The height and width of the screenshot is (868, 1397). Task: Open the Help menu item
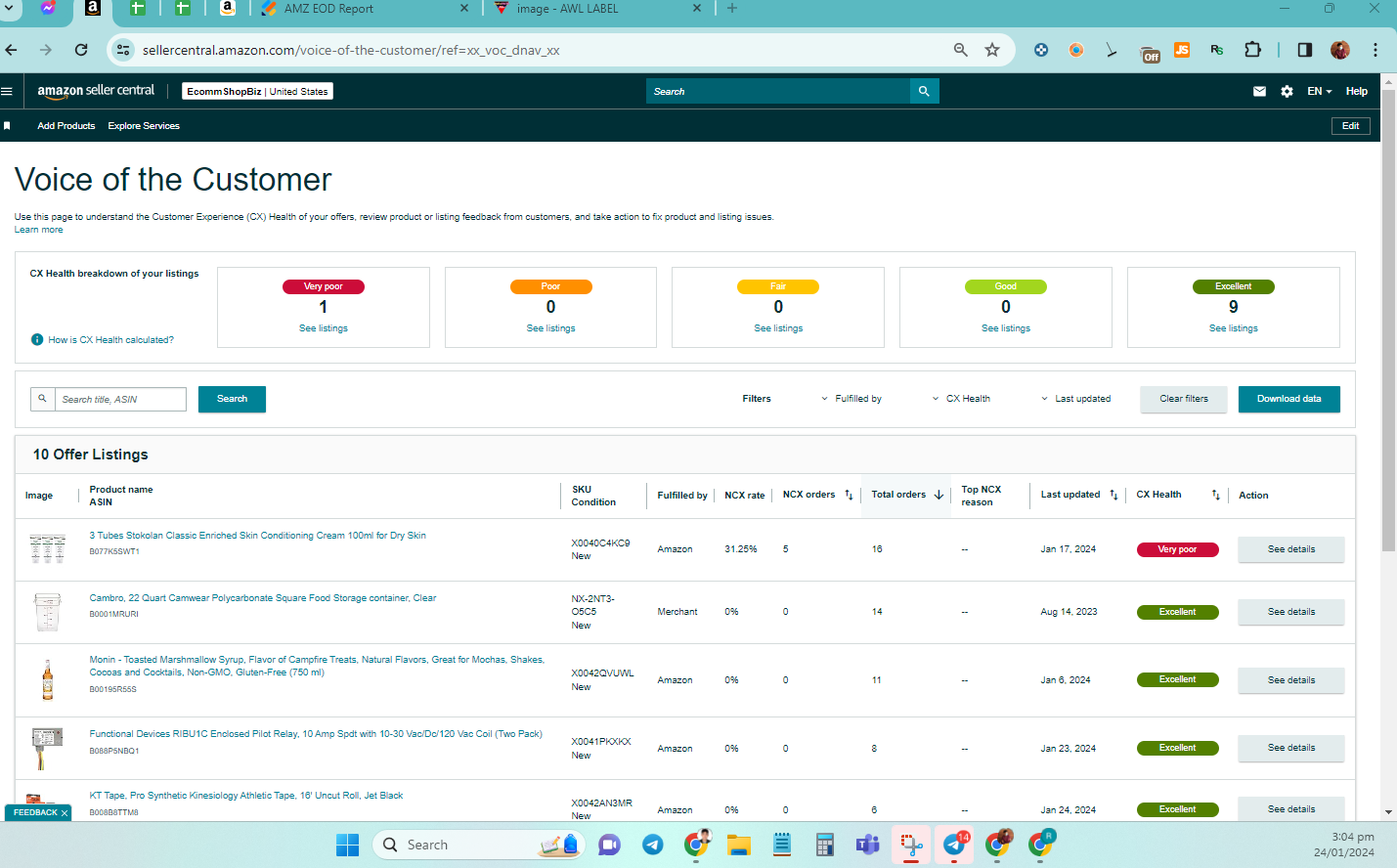pyautogui.click(x=1356, y=91)
